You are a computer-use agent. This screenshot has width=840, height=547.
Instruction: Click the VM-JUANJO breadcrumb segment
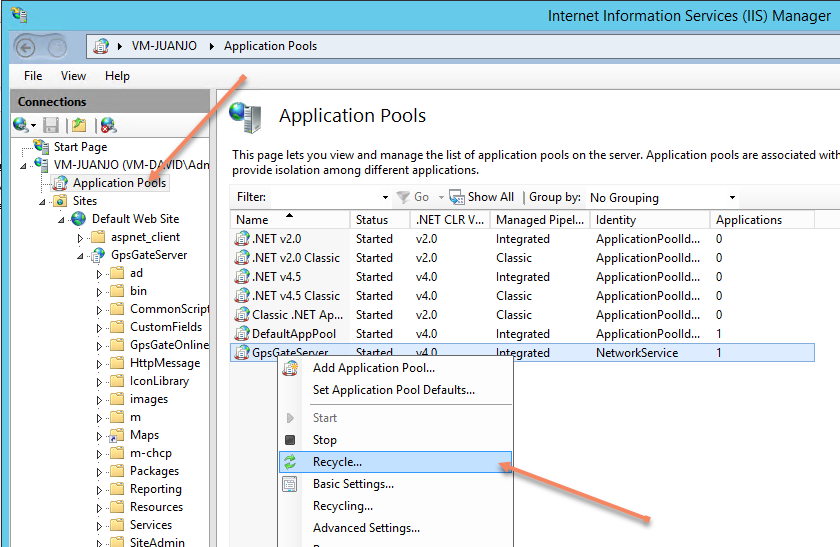[x=164, y=46]
